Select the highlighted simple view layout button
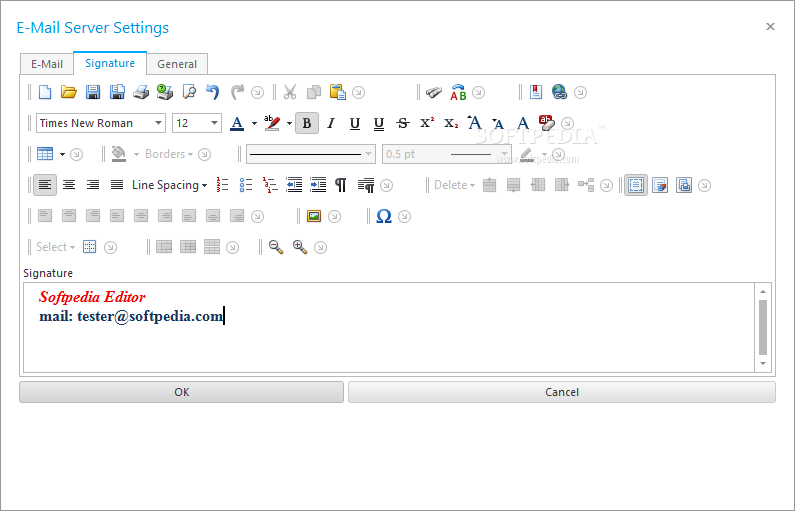Viewport: 795px width, 511px height. coord(636,185)
